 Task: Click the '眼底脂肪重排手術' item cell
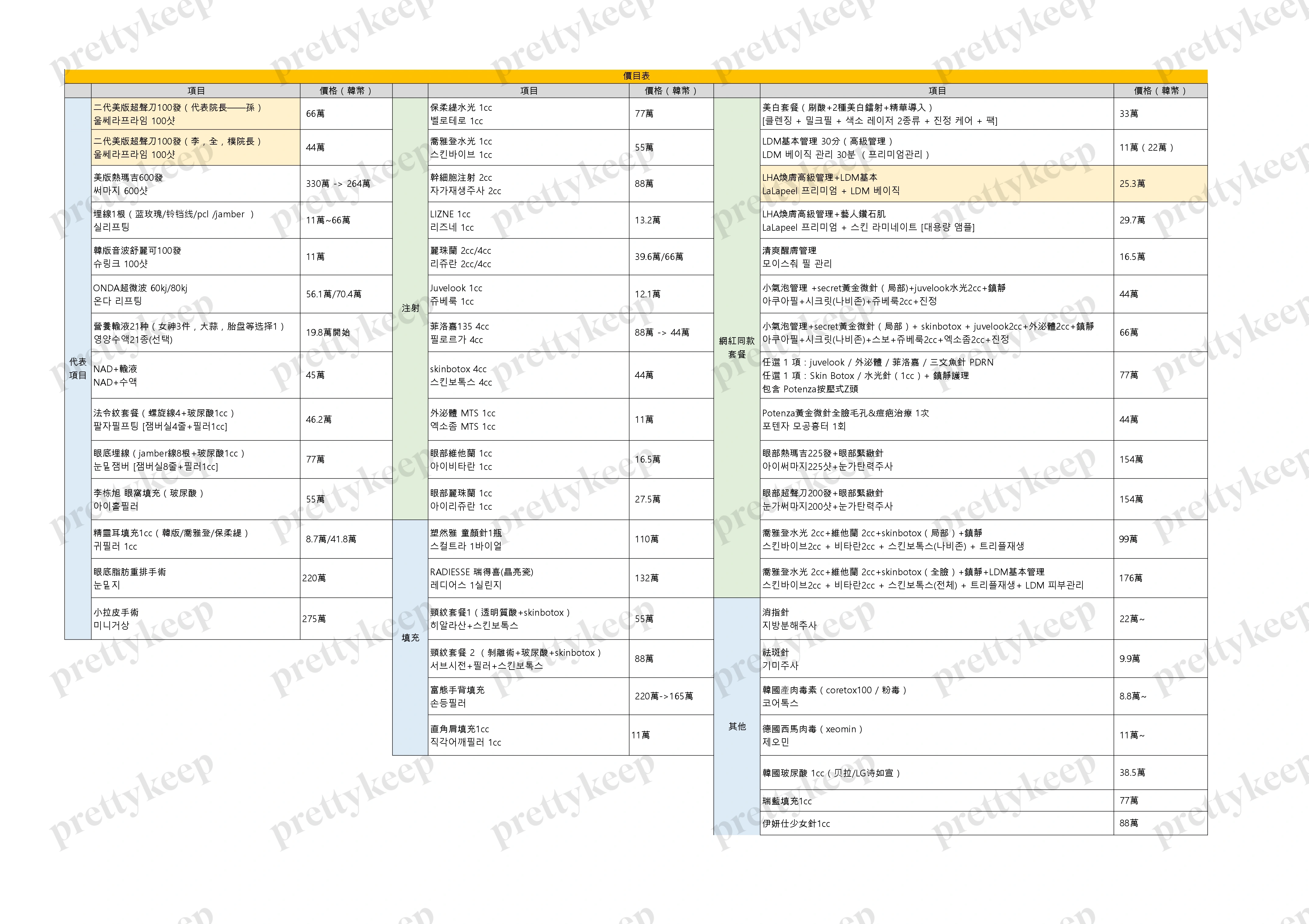pyautogui.click(x=195, y=578)
